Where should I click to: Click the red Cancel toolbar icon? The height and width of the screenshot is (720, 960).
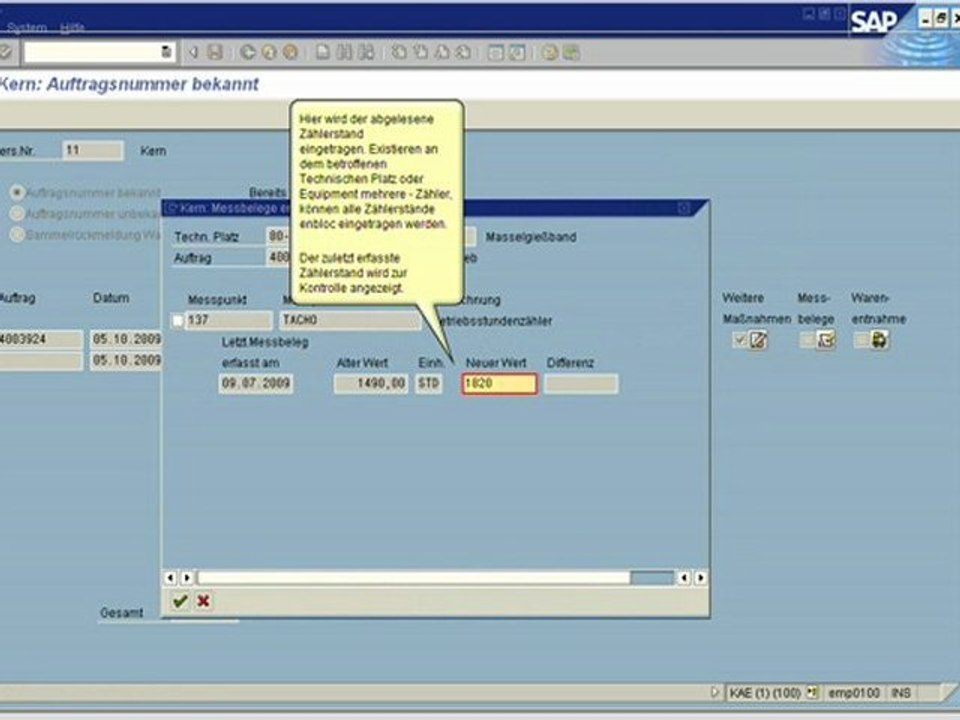tap(290, 53)
